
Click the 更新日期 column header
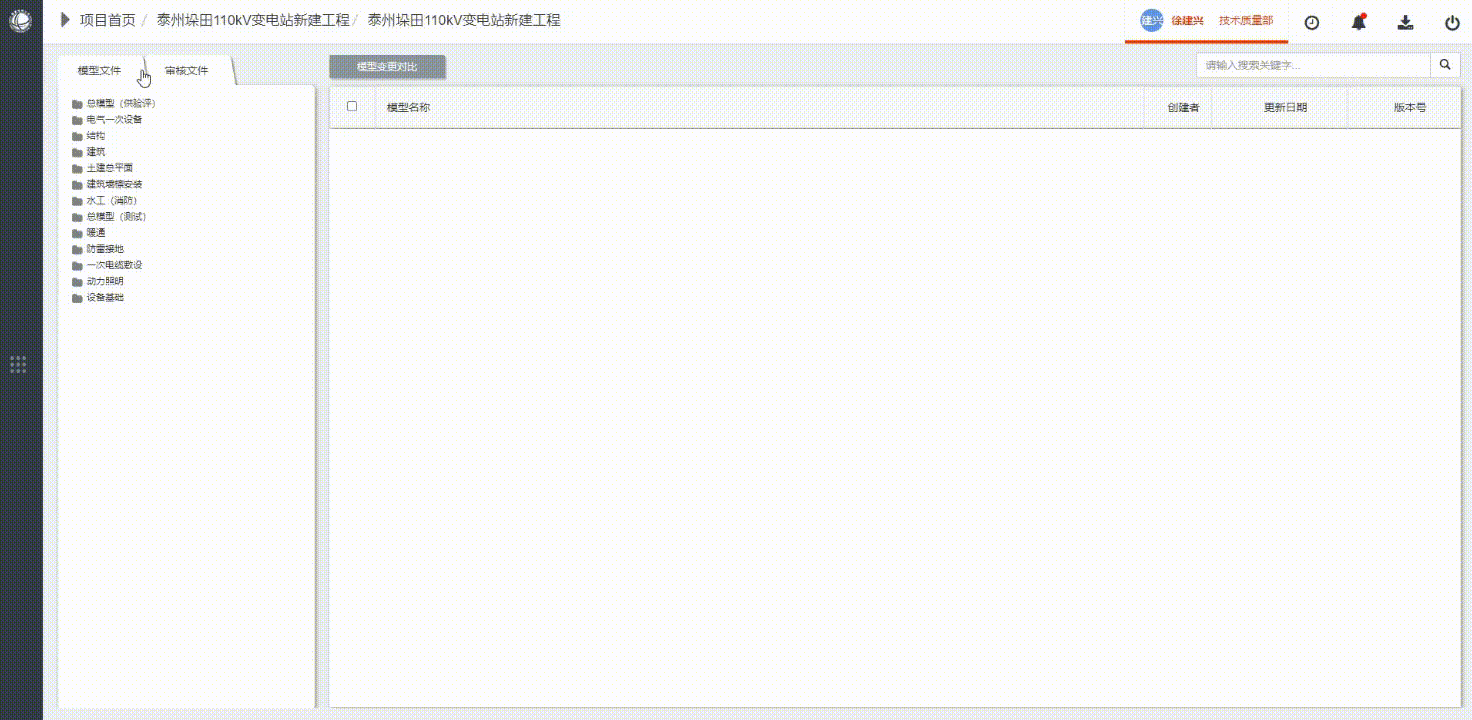(1285, 107)
